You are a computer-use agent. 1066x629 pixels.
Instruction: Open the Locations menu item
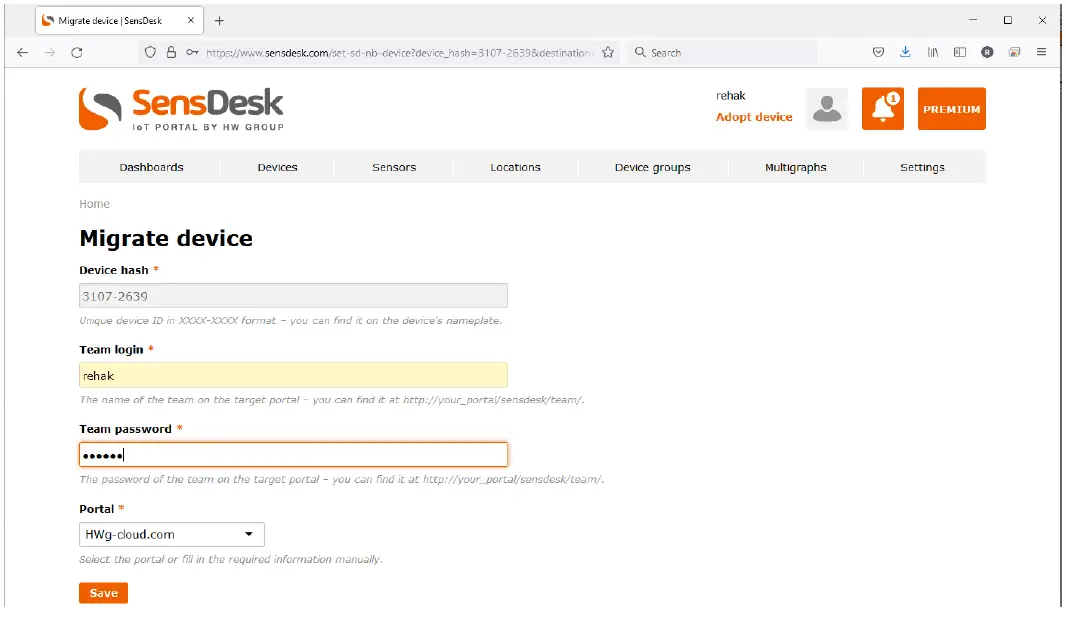[x=515, y=167]
